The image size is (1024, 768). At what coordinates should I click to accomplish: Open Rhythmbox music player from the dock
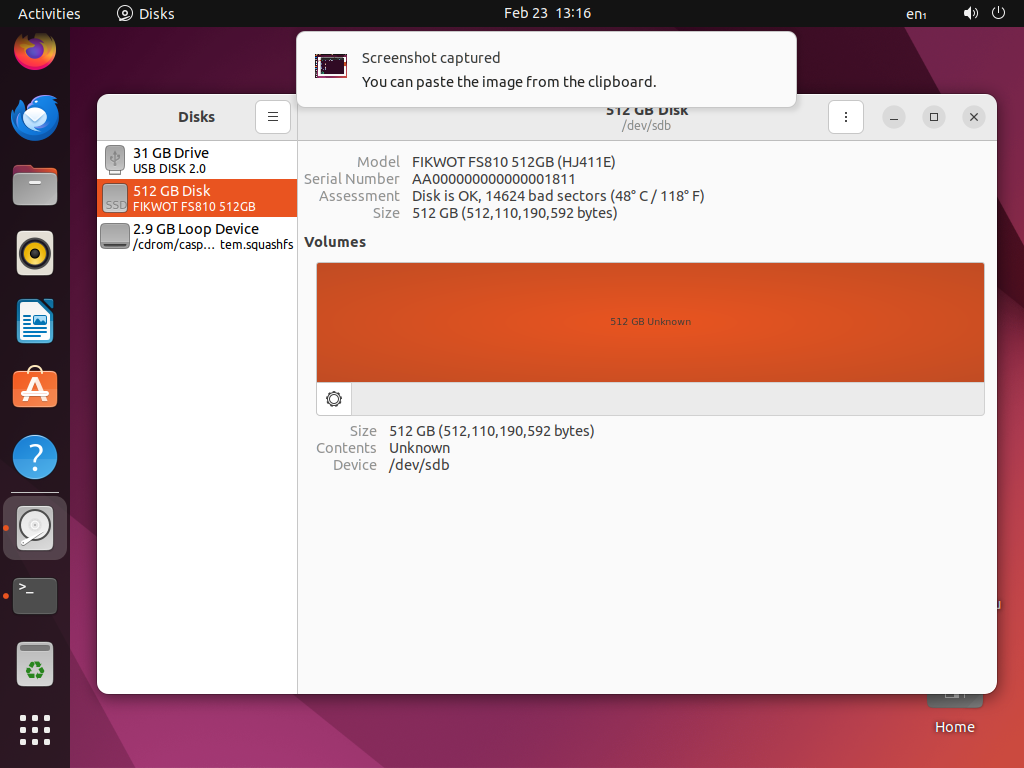point(35,253)
